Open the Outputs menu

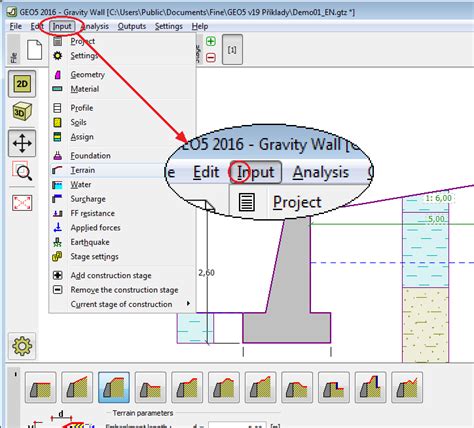click(x=132, y=26)
